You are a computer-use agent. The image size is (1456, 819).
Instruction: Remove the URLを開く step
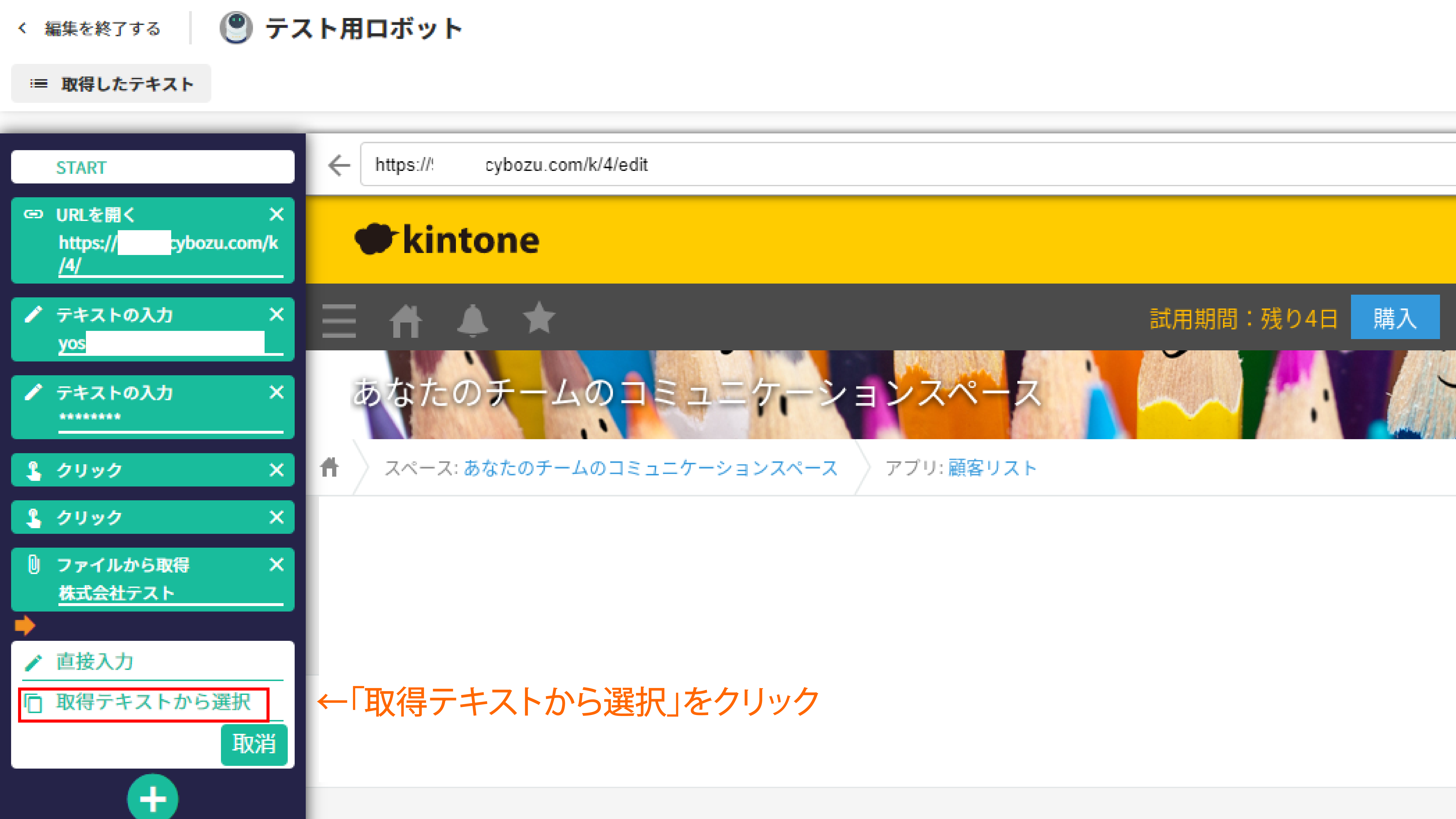pyautogui.click(x=276, y=214)
